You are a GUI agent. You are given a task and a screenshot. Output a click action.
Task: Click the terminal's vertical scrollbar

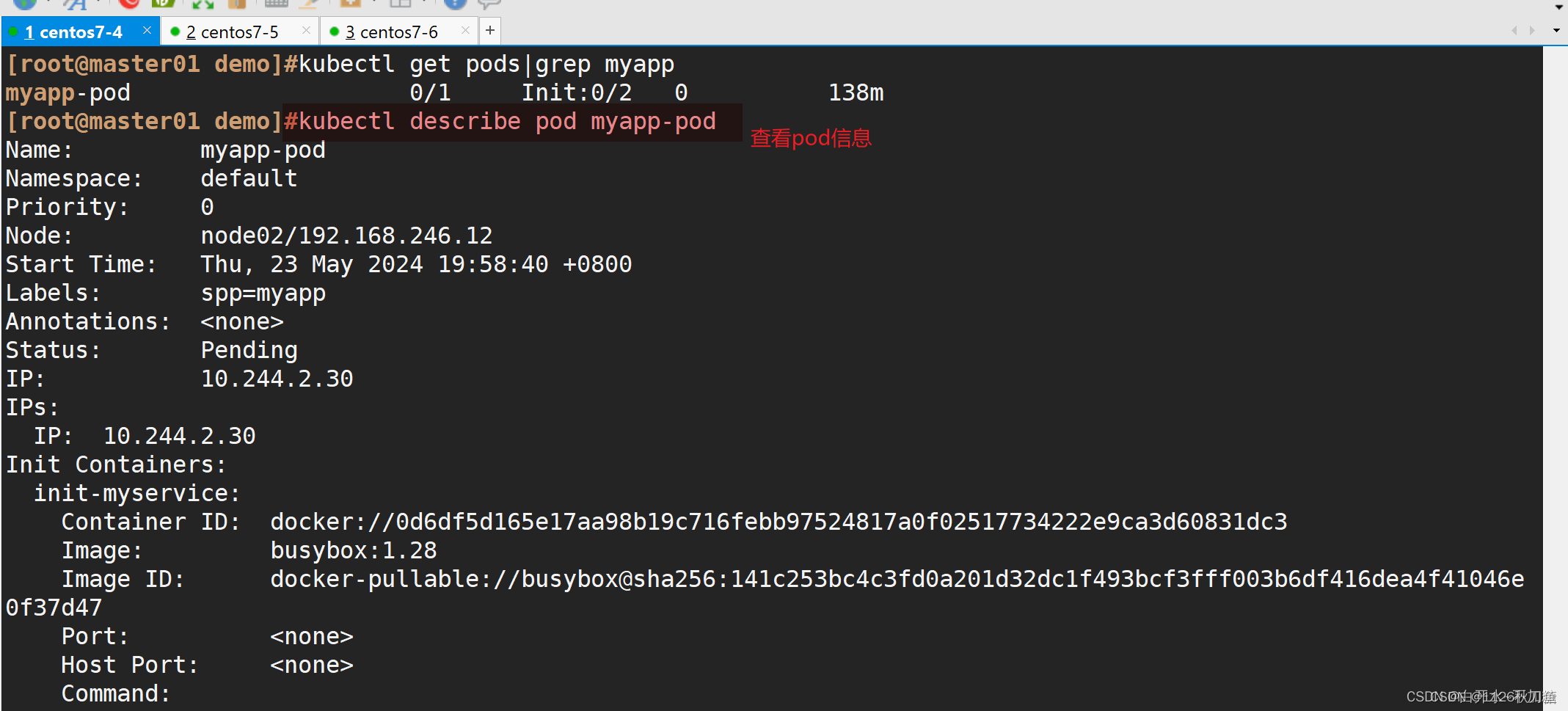pos(1555,378)
